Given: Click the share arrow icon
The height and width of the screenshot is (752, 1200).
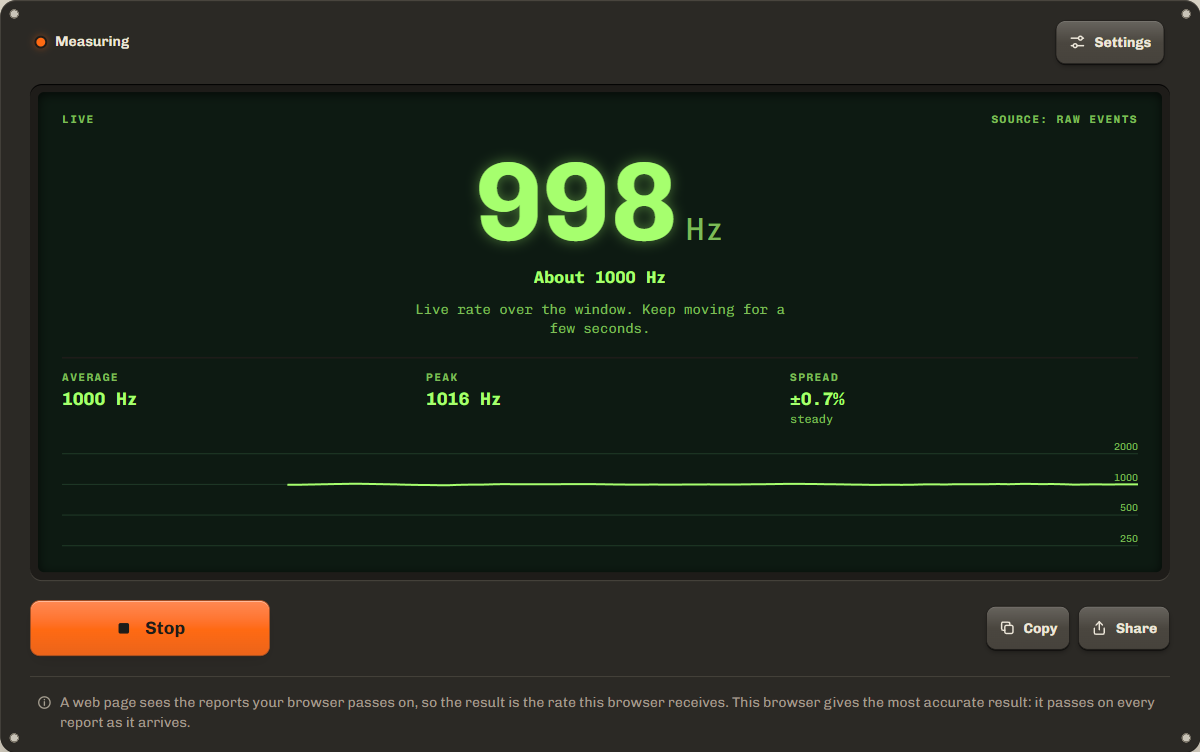Looking at the screenshot, I should pos(1099,628).
